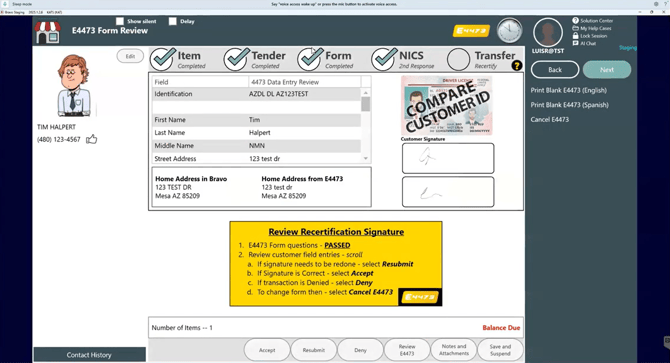Select the Form completed step
The image size is (670, 363).
[326, 59]
